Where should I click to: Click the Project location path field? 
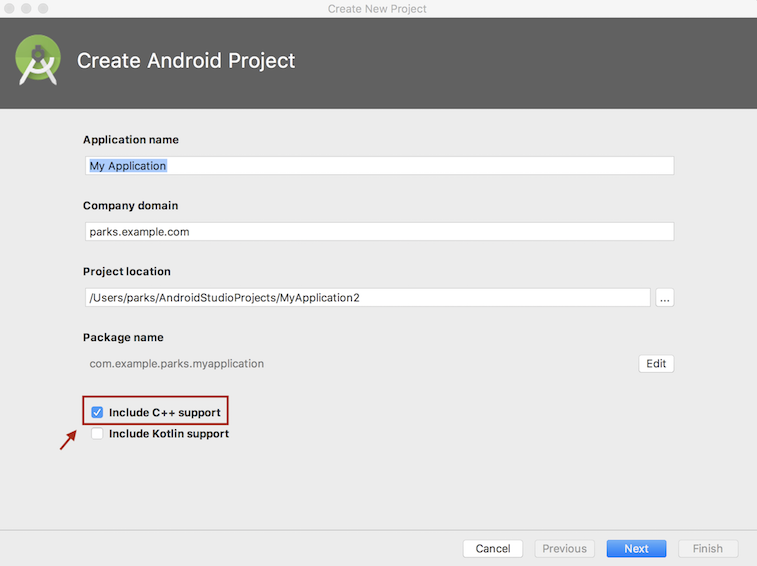pyautogui.click(x=367, y=297)
